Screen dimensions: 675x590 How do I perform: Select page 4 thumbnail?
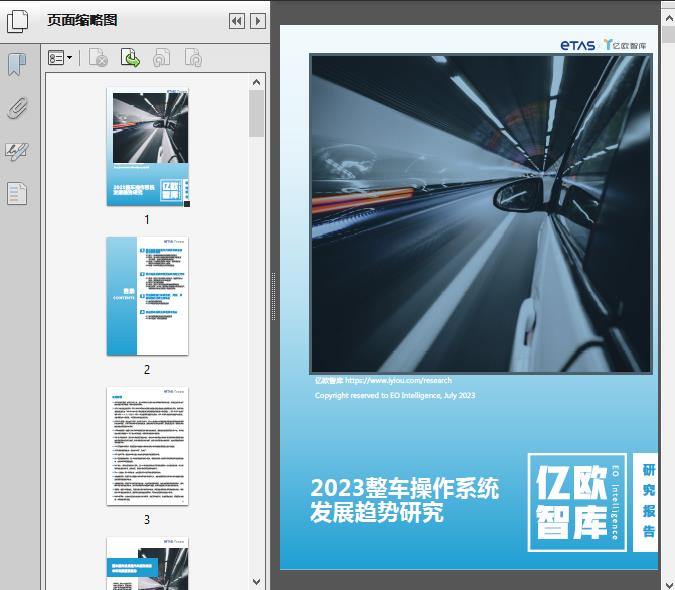148,563
